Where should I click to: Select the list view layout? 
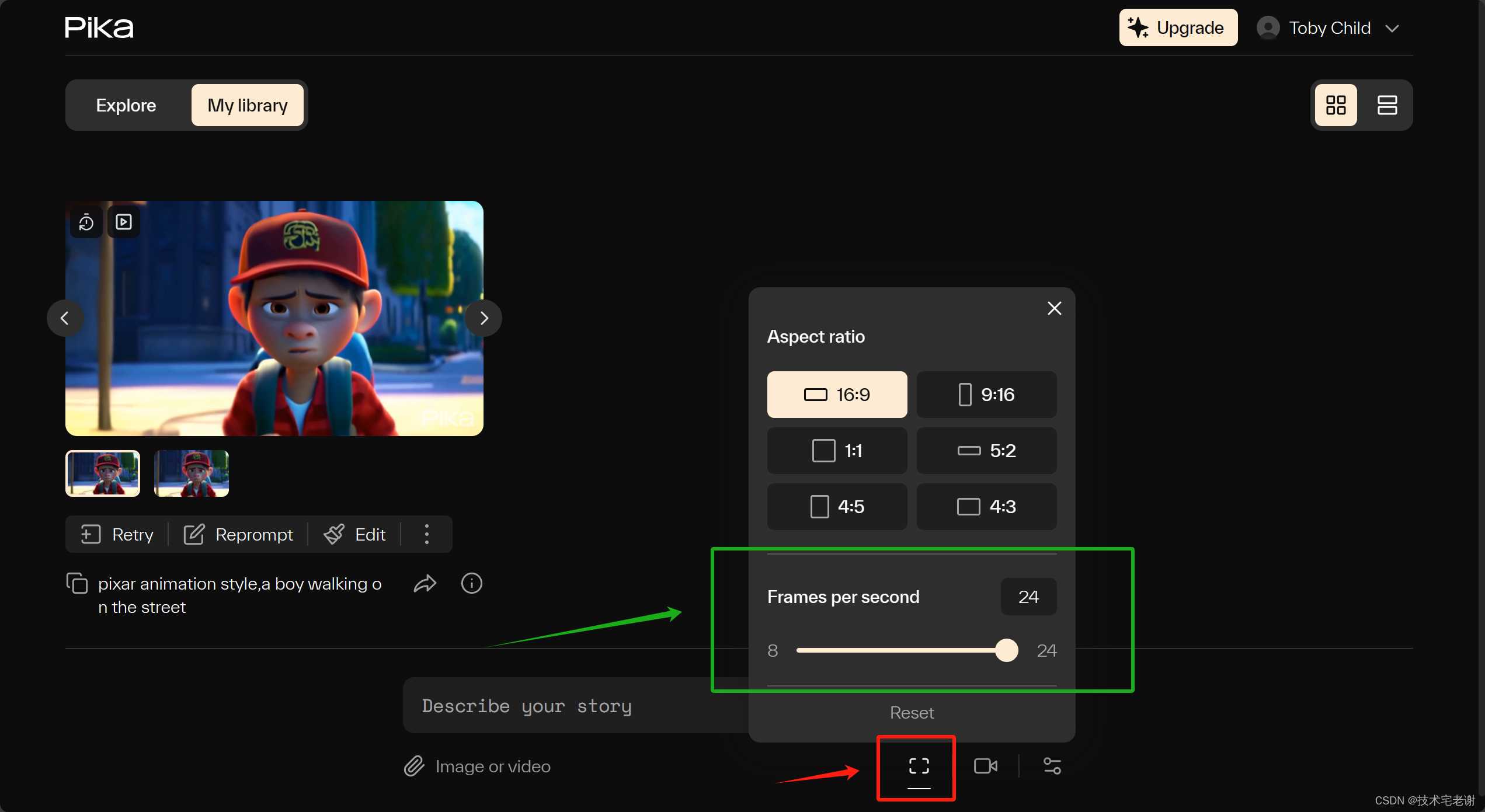1387,105
